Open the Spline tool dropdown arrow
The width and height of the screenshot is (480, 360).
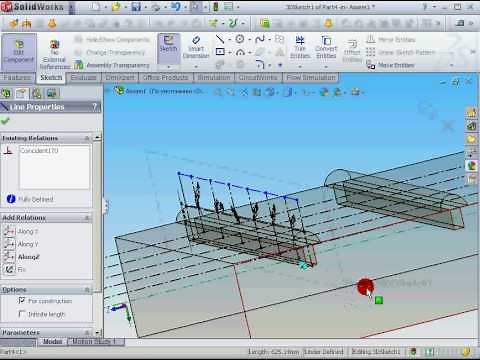pyautogui.click(x=269, y=40)
